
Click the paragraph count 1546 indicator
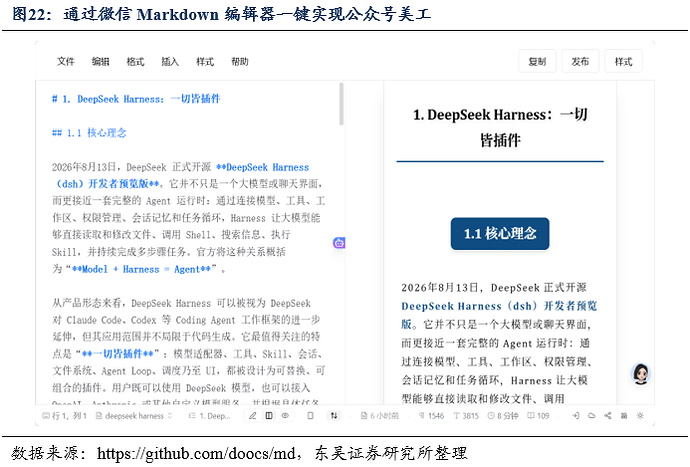pyautogui.click(x=431, y=416)
